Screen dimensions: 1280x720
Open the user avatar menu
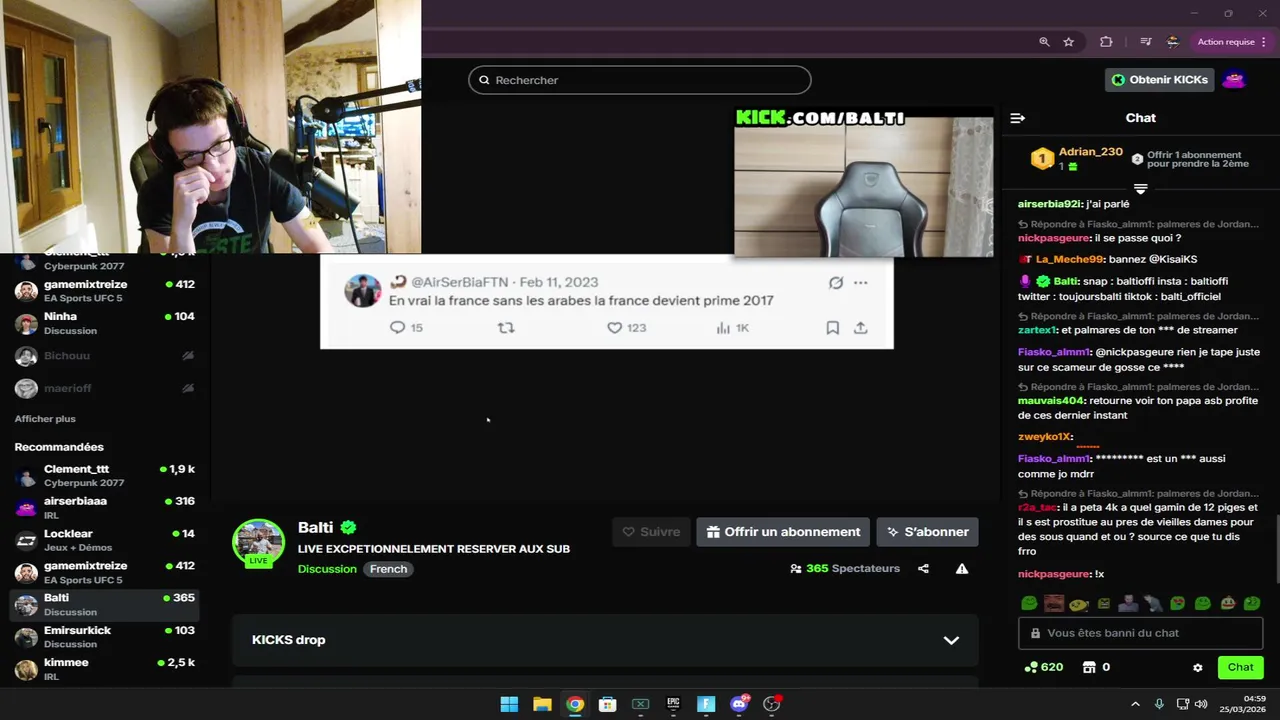pos(1234,80)
